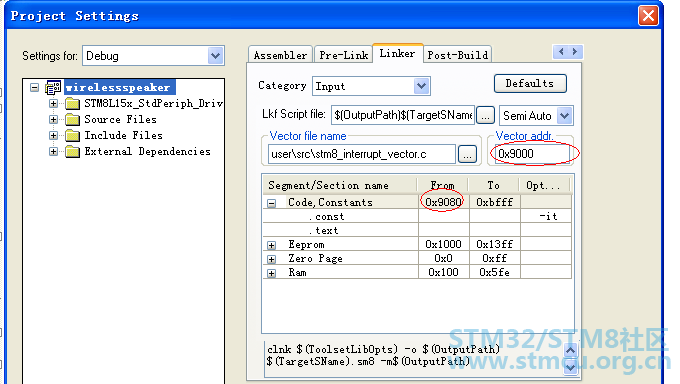The width and height of the screenshot is (680, 384).
Task: Switch to the Post-Build tab
Action: click(458, 55)
